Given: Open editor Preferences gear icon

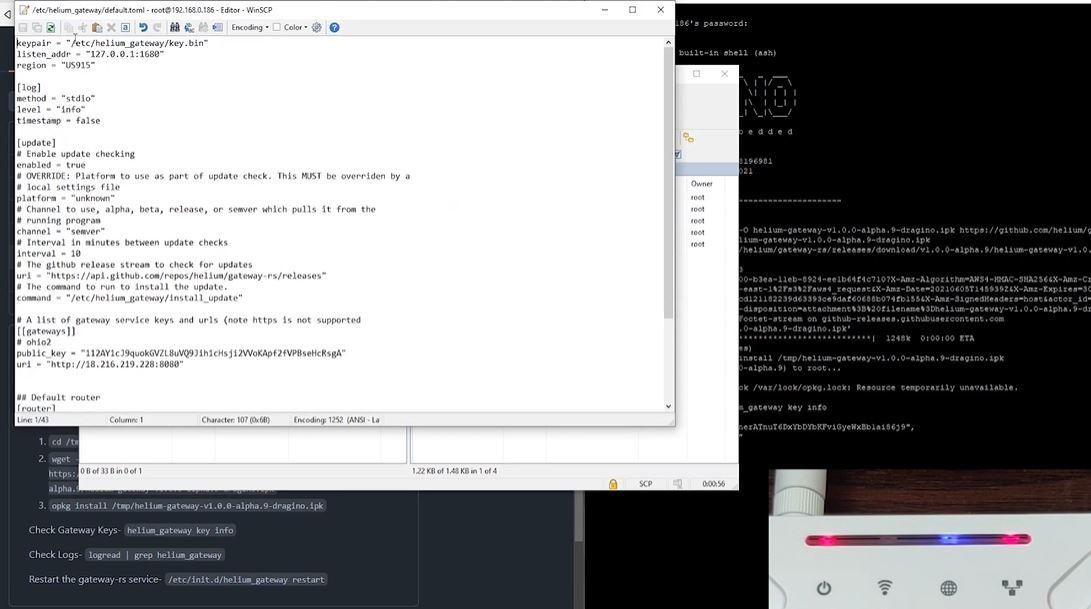Looking at the screenshot, I should [317, 27].
